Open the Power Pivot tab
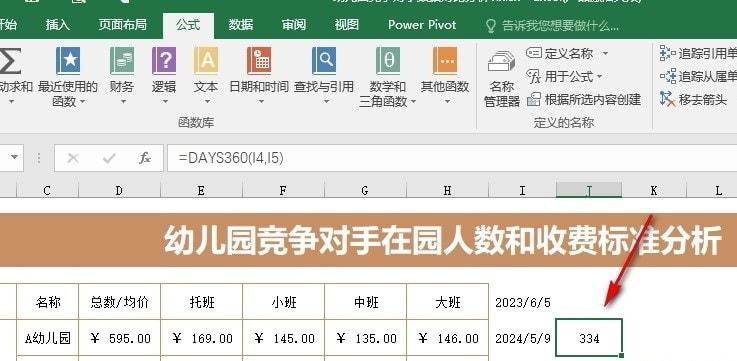This screenshot has height=361, width=737. 422,24
